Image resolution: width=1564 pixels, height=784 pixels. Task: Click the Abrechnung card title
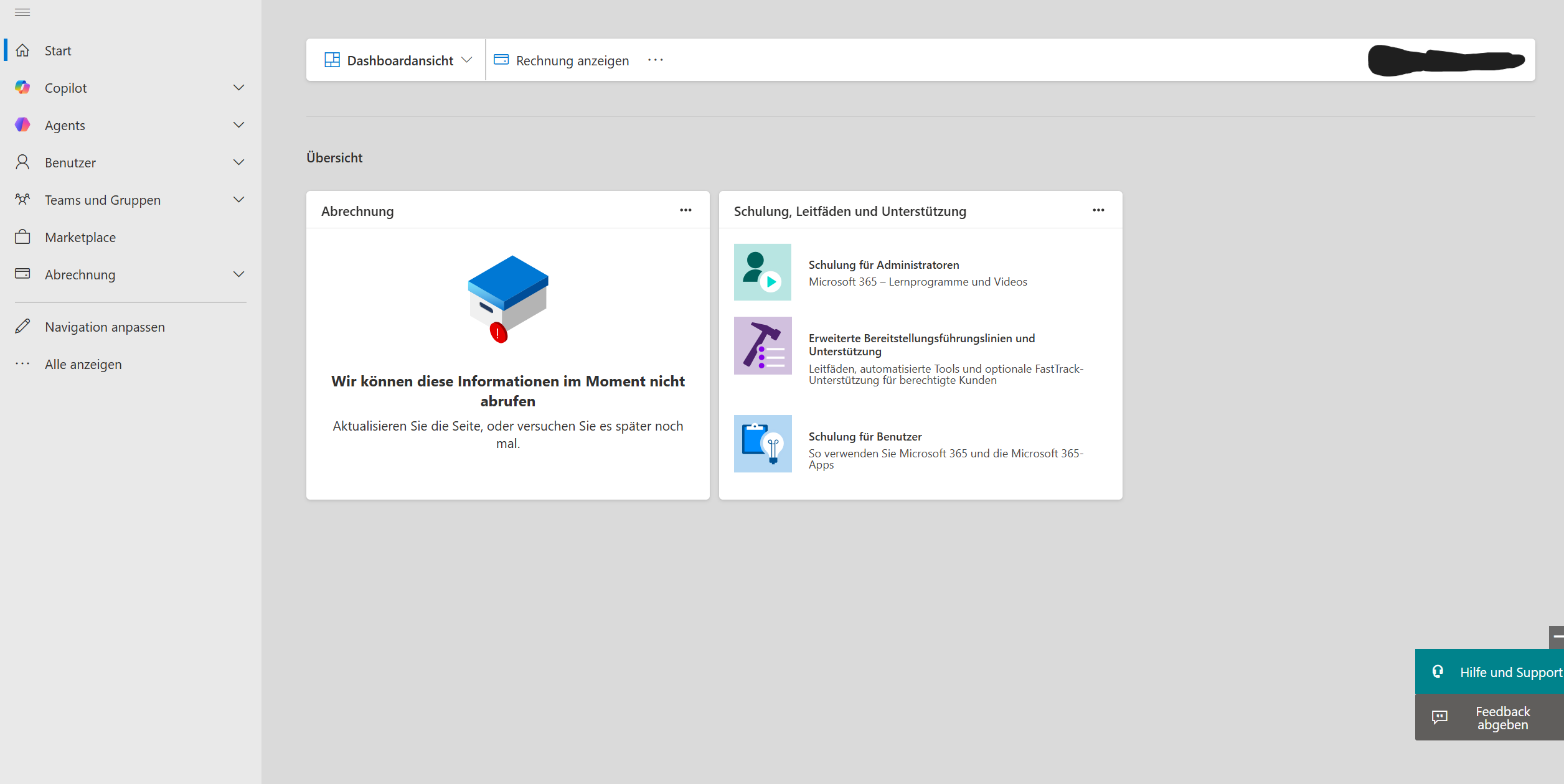(x=357, y=211)
